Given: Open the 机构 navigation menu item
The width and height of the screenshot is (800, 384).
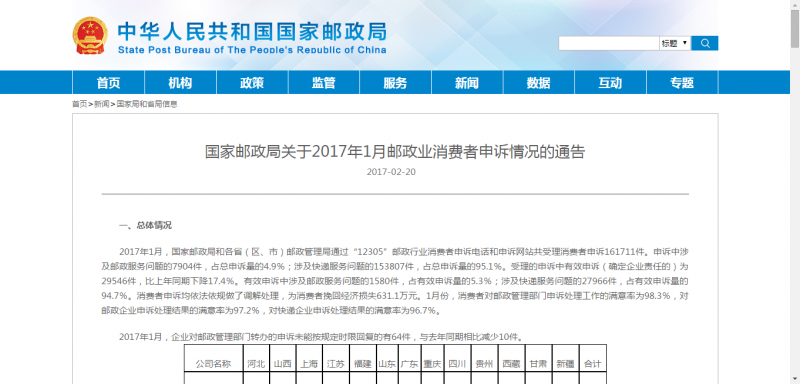Looking at the screenshot, I should click(x=180, y=83).
